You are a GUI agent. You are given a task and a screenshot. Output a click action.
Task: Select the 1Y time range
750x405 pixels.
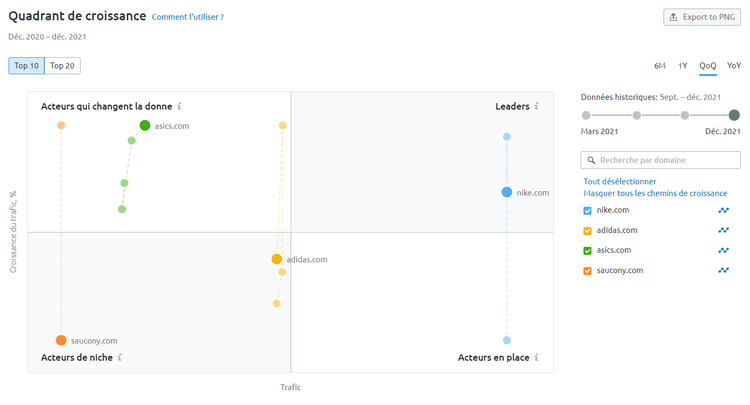[x=683, y=66]
